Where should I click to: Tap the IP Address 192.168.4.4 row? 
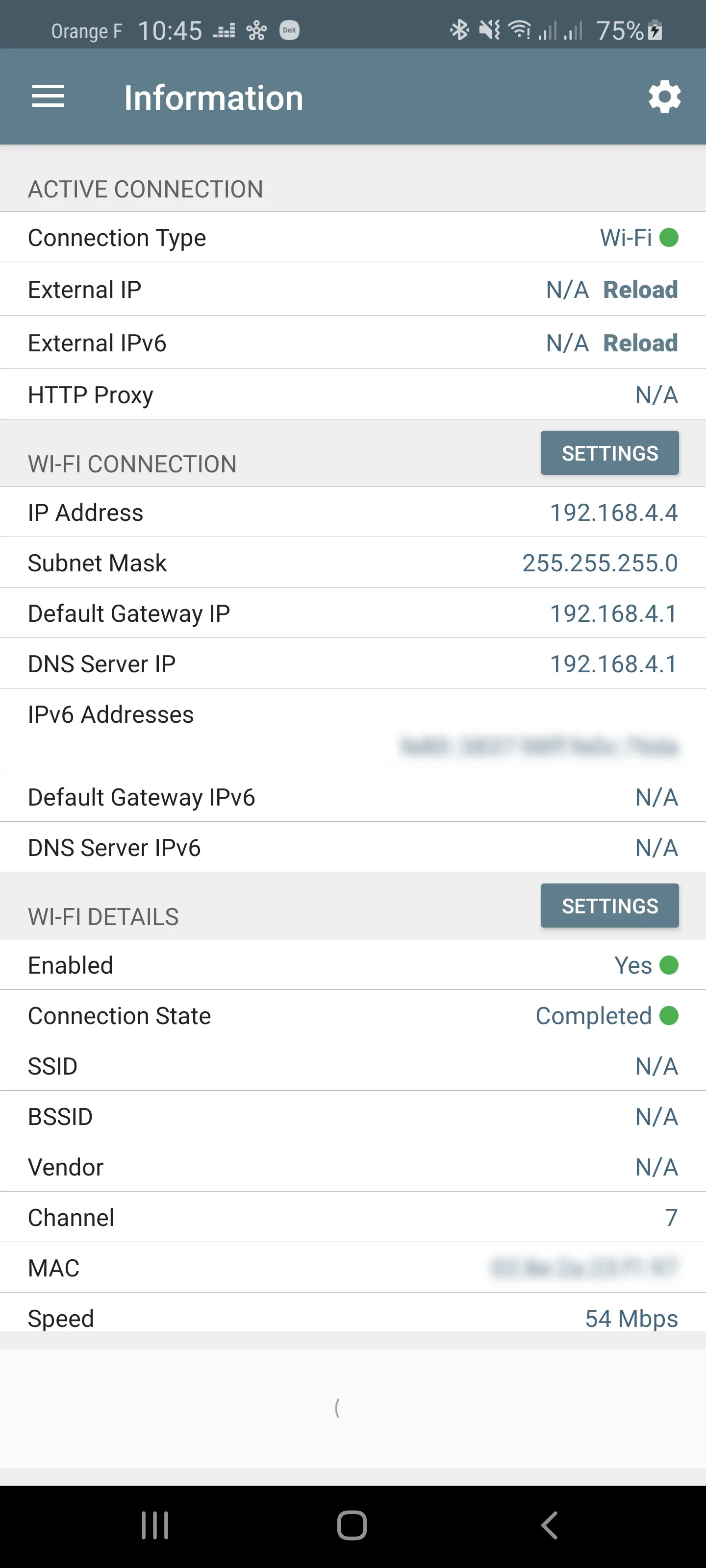coord(353,513)
